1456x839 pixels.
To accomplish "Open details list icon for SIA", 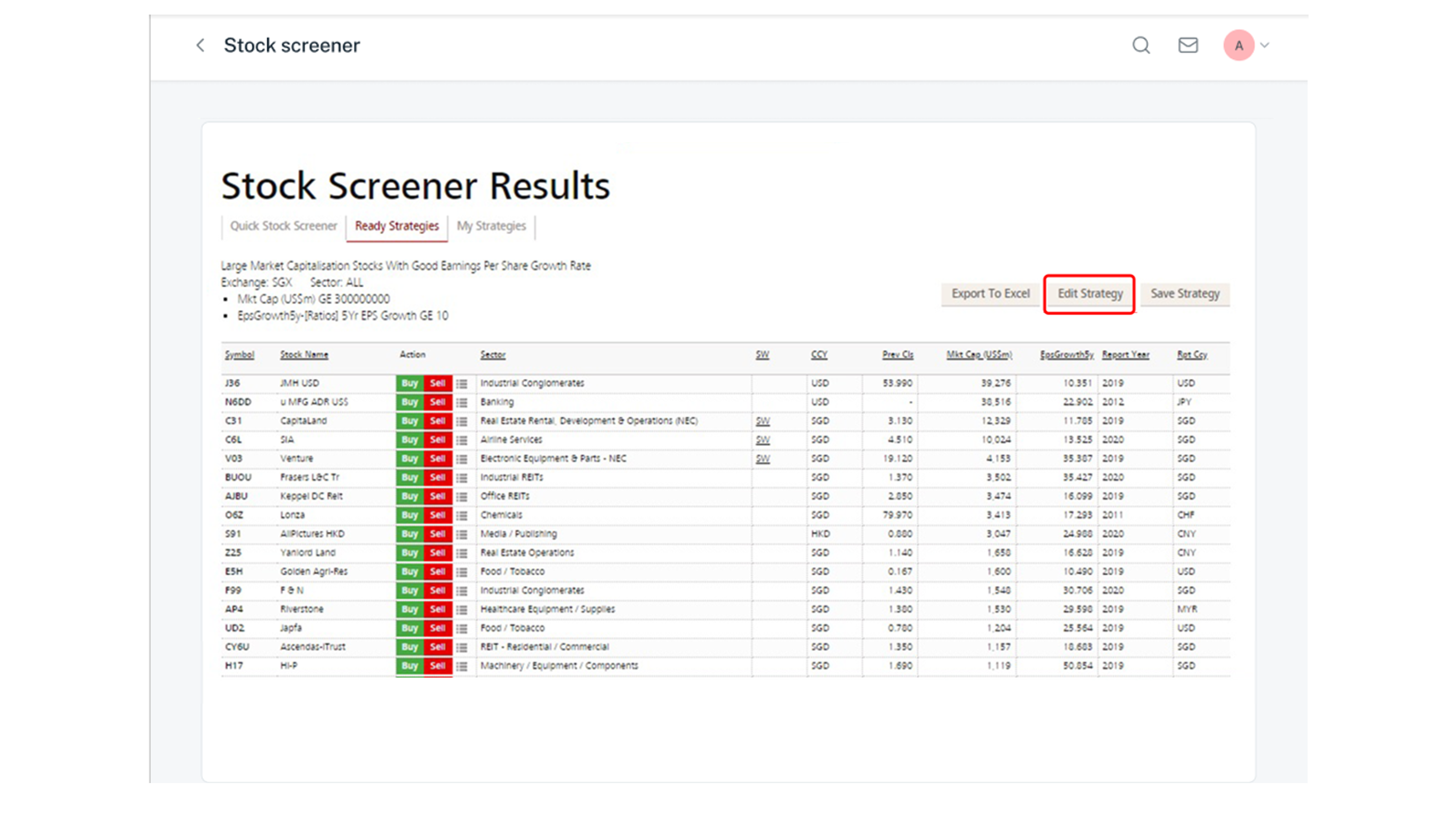I will (461, 440).
